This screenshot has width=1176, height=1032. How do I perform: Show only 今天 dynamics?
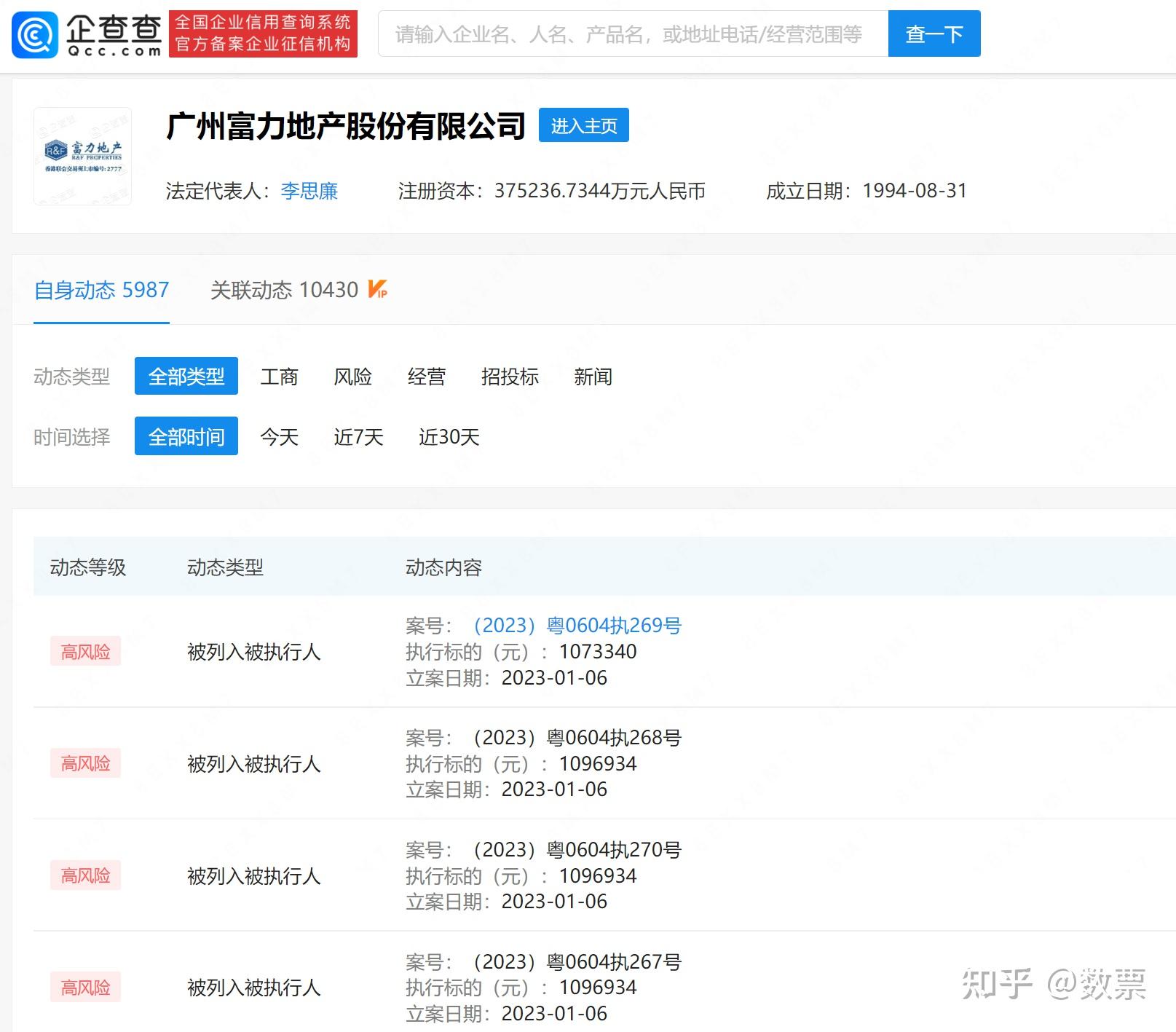[280, 437]
